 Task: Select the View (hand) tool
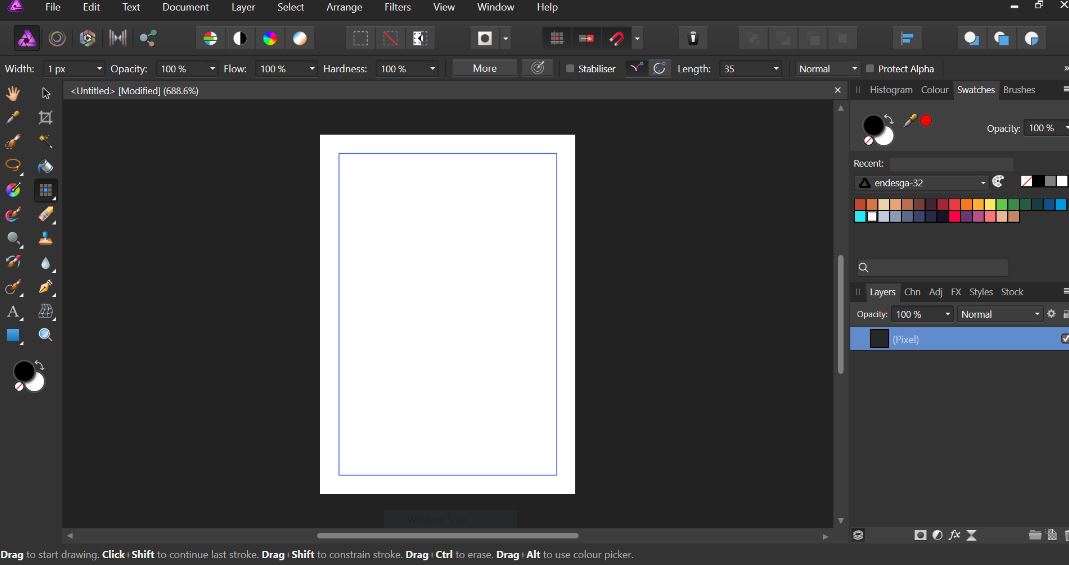[13, 93]
